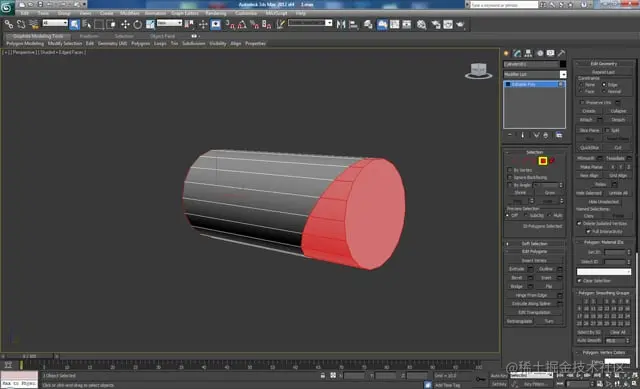
Task: Click the Detach button
Action: (x=618, y=120)
